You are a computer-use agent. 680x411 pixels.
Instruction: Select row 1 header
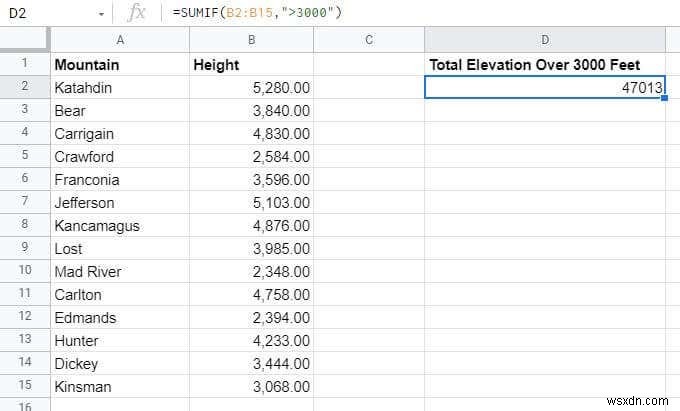point(25,64)
